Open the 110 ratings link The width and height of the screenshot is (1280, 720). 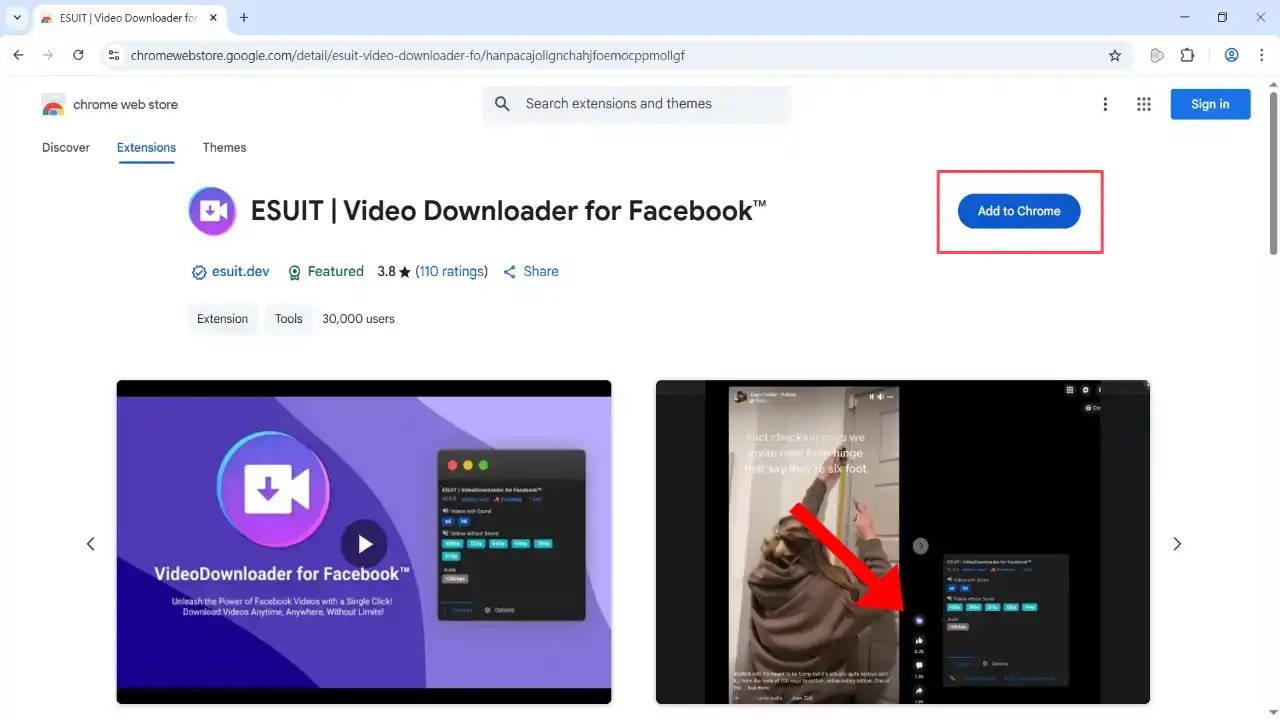coord(451,271)
